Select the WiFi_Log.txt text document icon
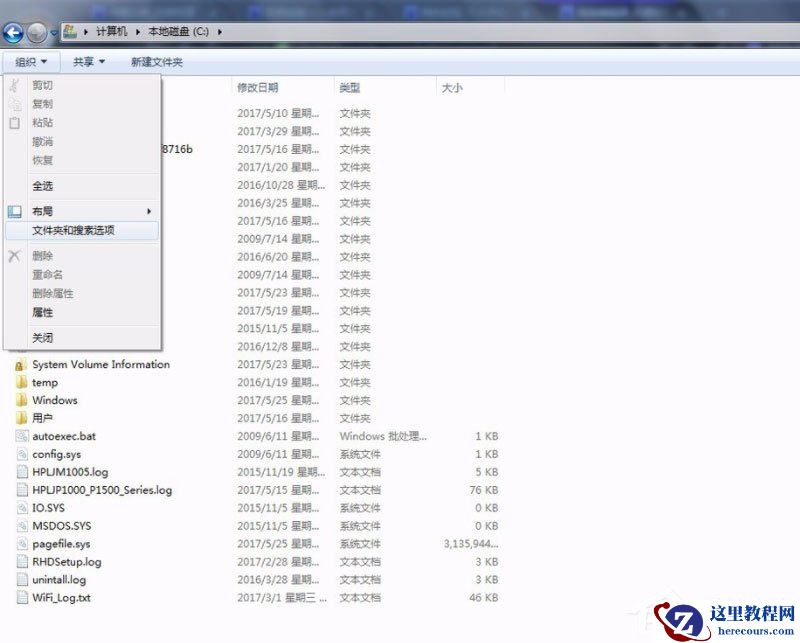800x643 pixels. [x=22, y=597]
